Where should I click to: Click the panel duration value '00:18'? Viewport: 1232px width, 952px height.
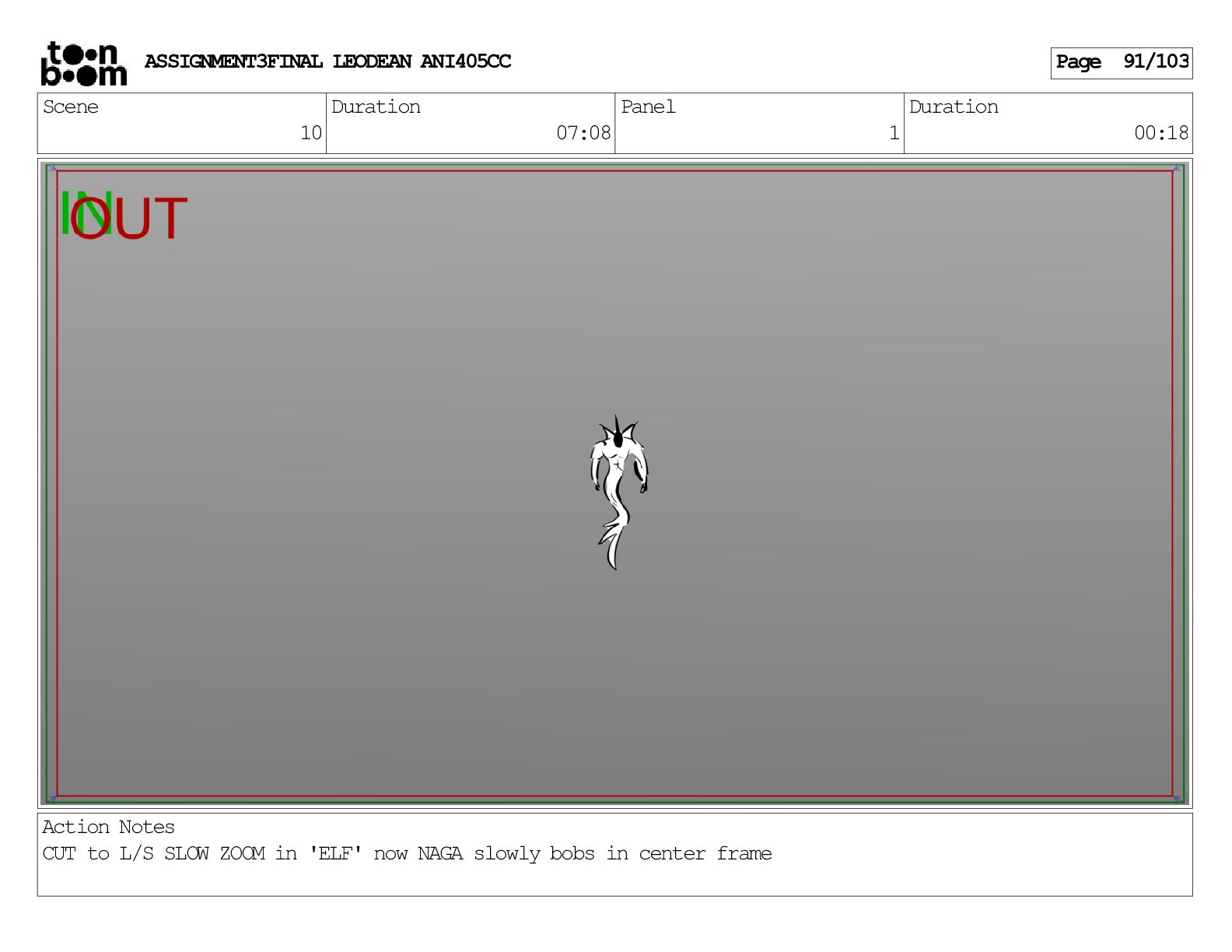(x=1161, y=133)
